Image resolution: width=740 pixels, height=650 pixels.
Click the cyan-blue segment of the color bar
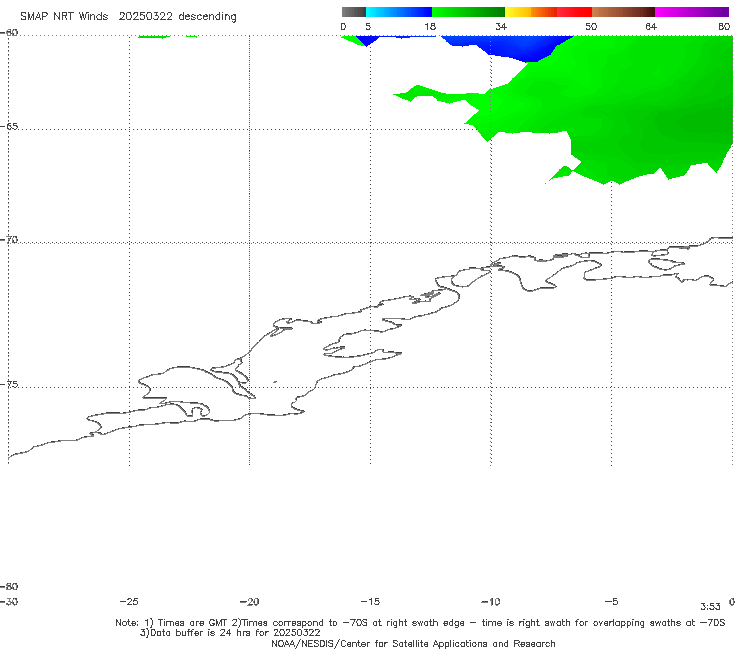click(x=399, y=12)
